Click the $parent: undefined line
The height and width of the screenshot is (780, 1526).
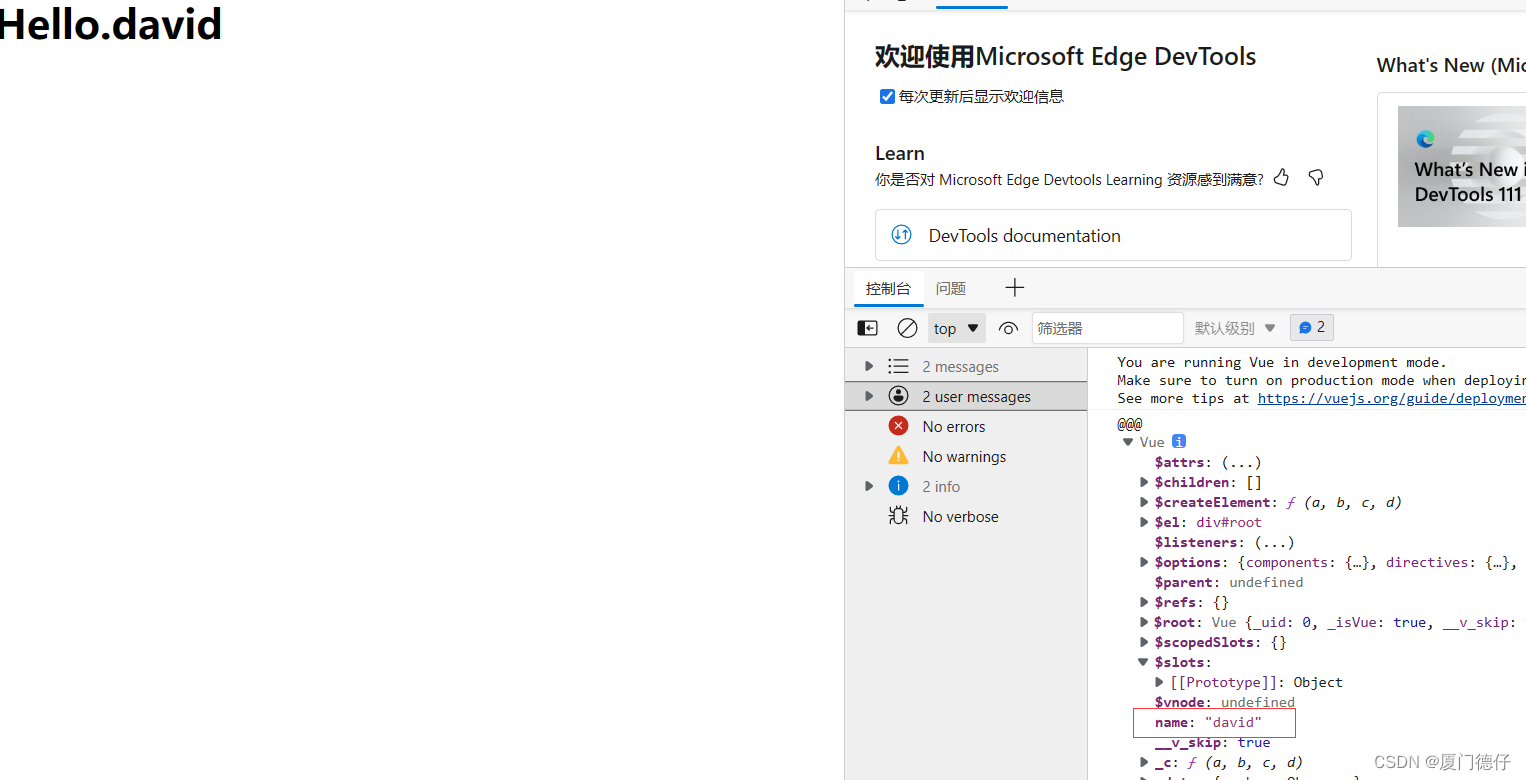click(x=1229, y=582)
